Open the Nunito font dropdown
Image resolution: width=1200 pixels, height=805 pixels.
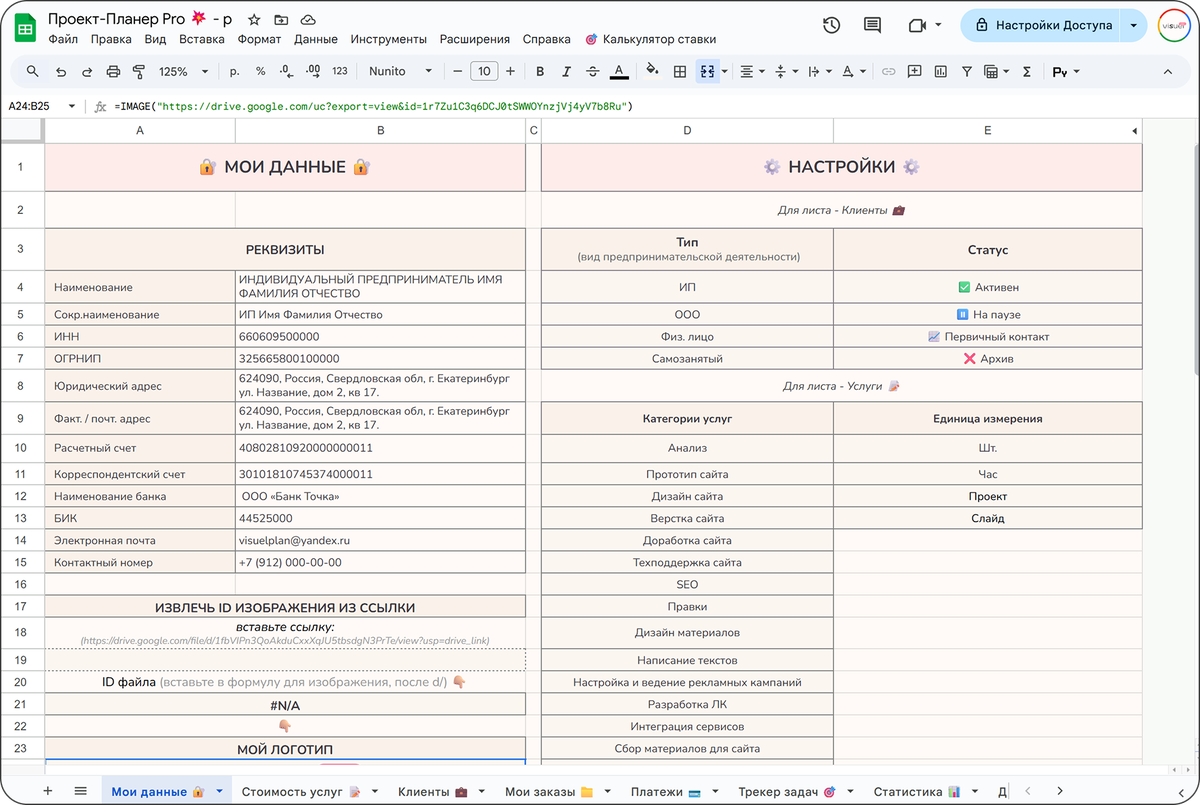click(x=400, y=72)
